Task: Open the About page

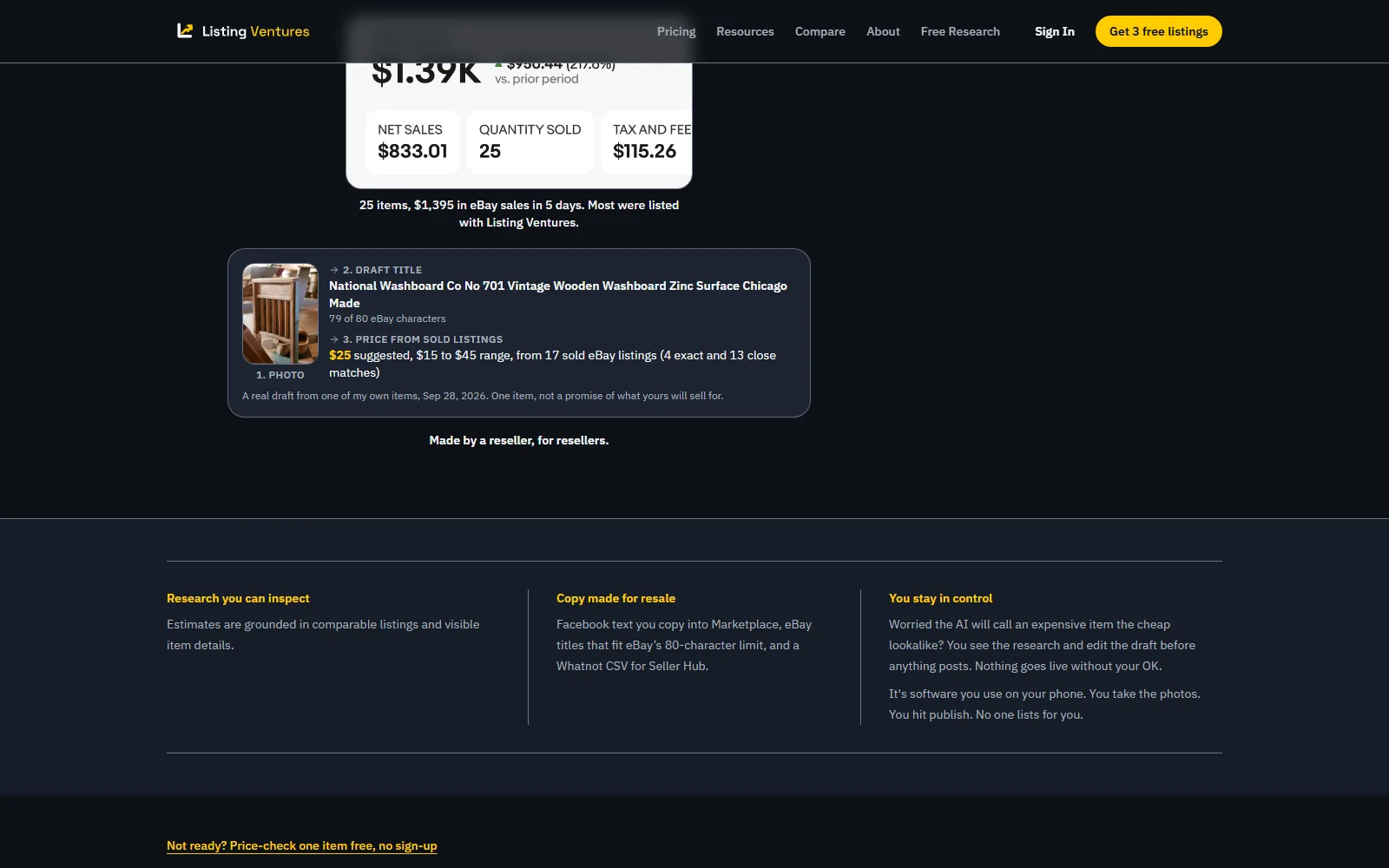Action: tap(883, 31)
